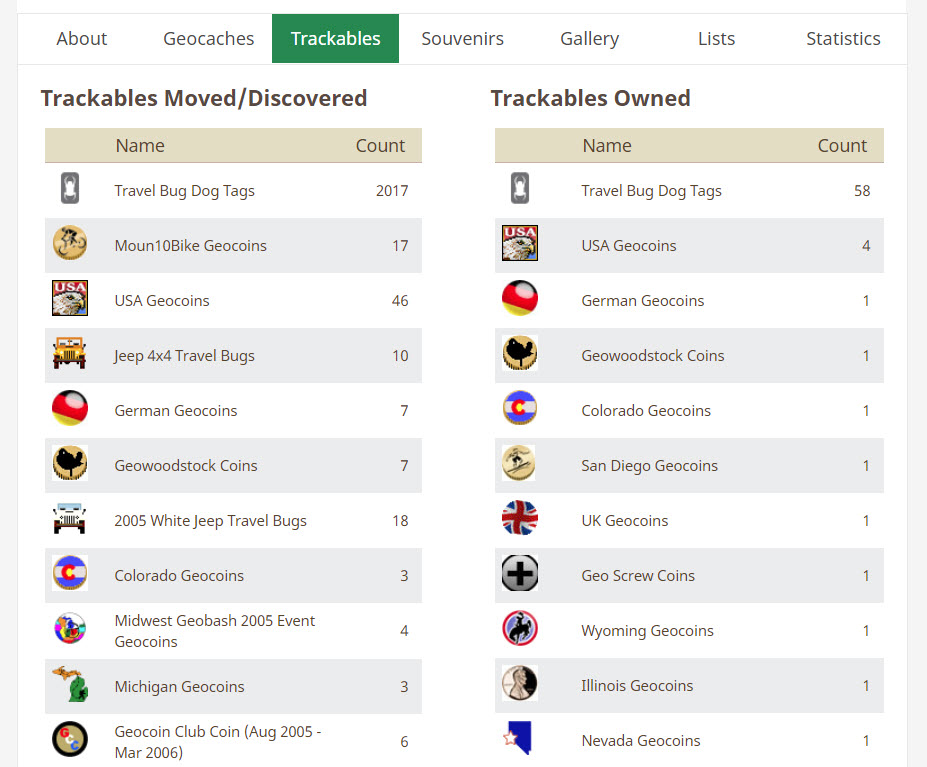The width and height of the screenshot is (927, 767).
Task: Click the 2017 Travel Bug count
Action: tap(392, 191)
